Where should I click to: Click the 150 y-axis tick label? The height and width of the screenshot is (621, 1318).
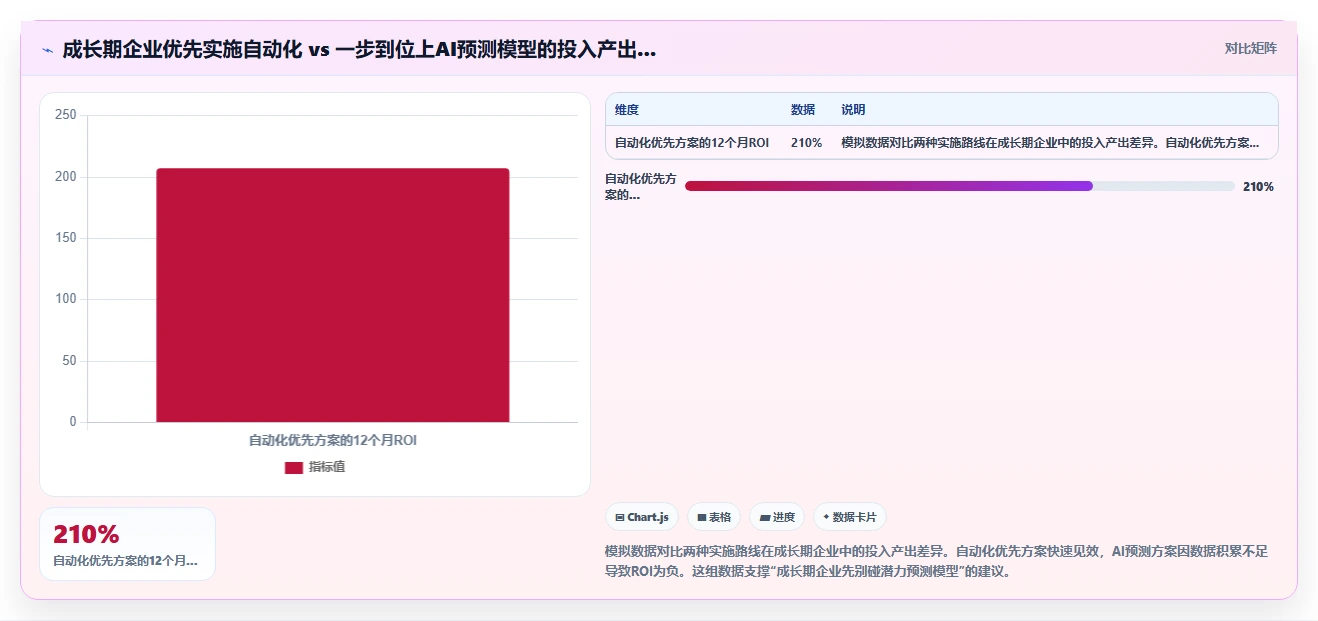pyautogui.click(x=66, y=238)
